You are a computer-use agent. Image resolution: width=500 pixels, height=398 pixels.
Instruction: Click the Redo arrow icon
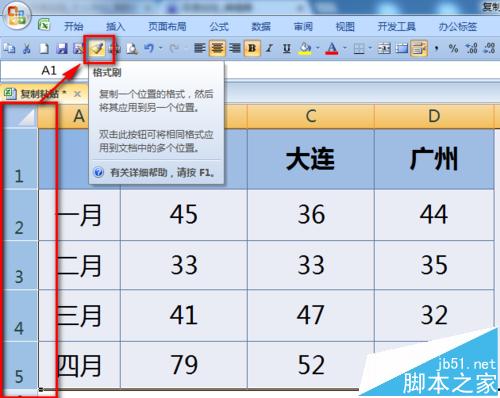[174, 49]
